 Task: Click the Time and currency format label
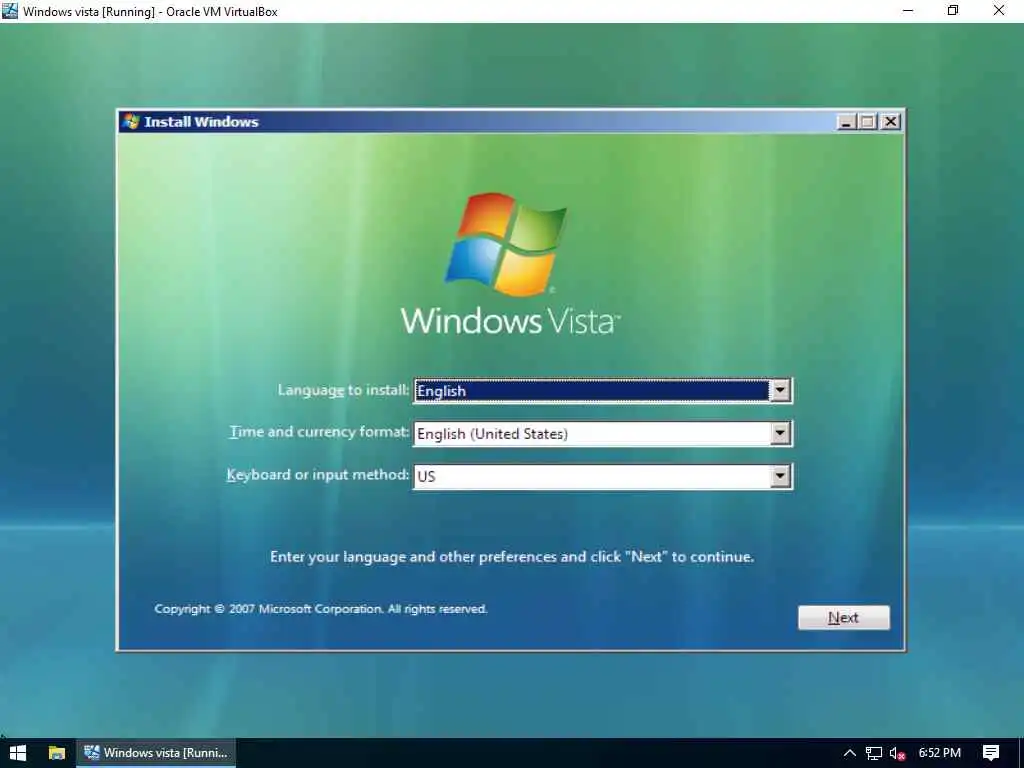click(319, 432)
